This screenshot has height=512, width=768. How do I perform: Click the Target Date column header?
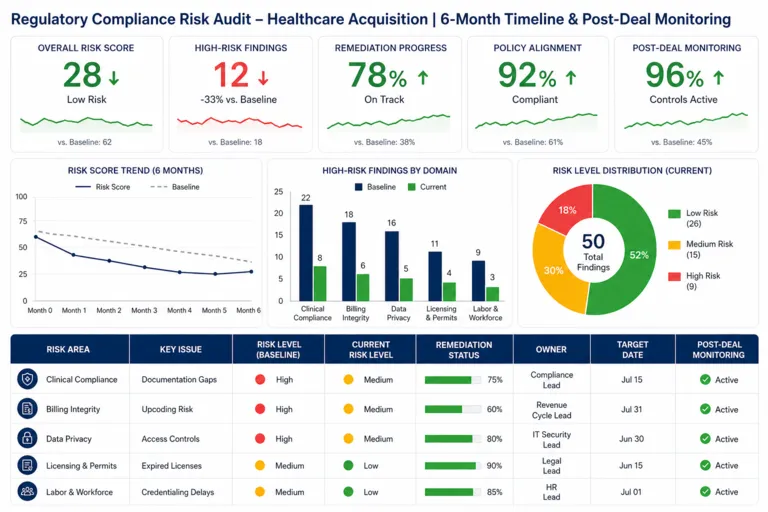(x=632, y=349)
